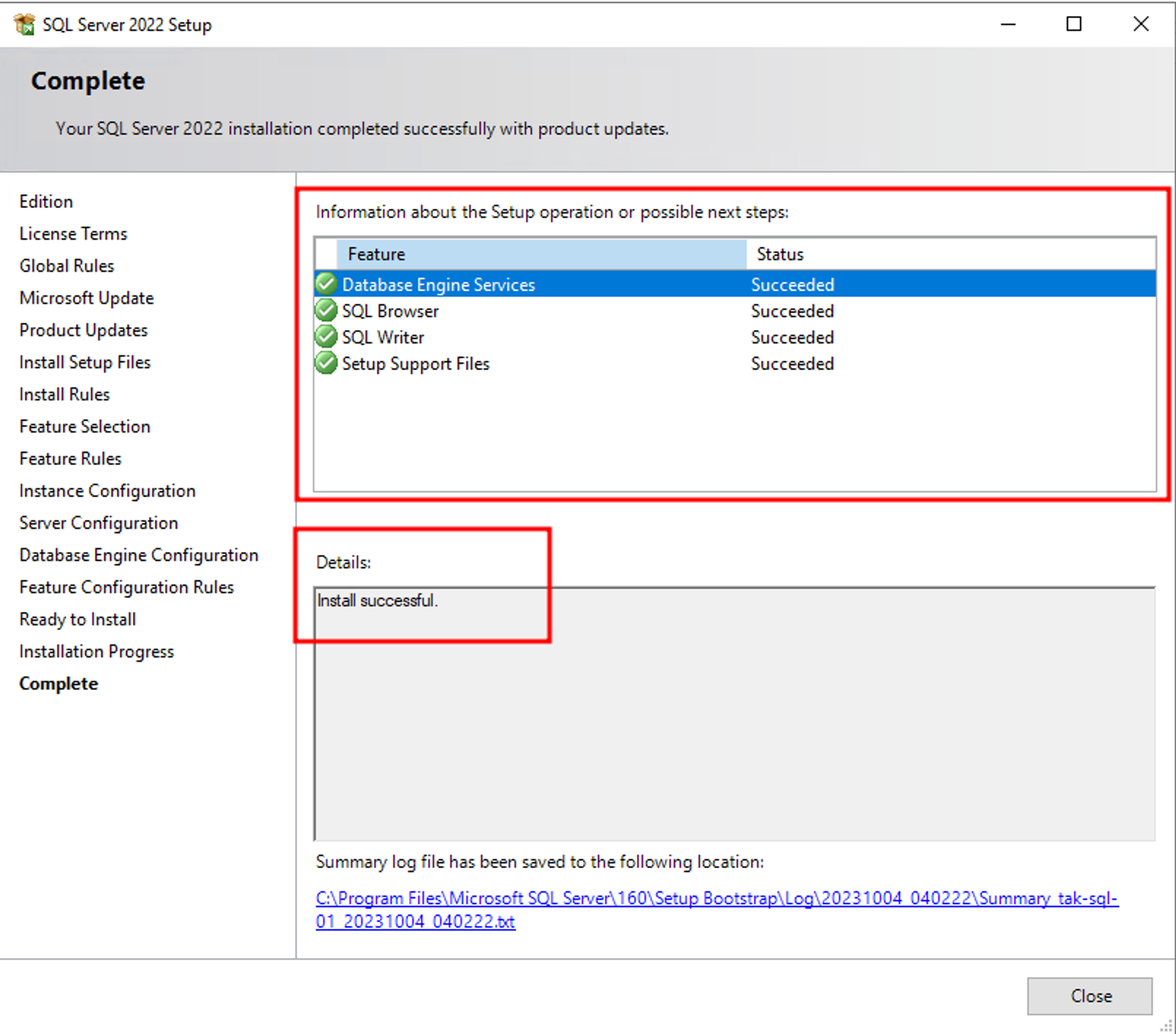Screen dimensions: 1176x1034
Task: Click Setup Support Files check icon
Action: coord(326,363)
